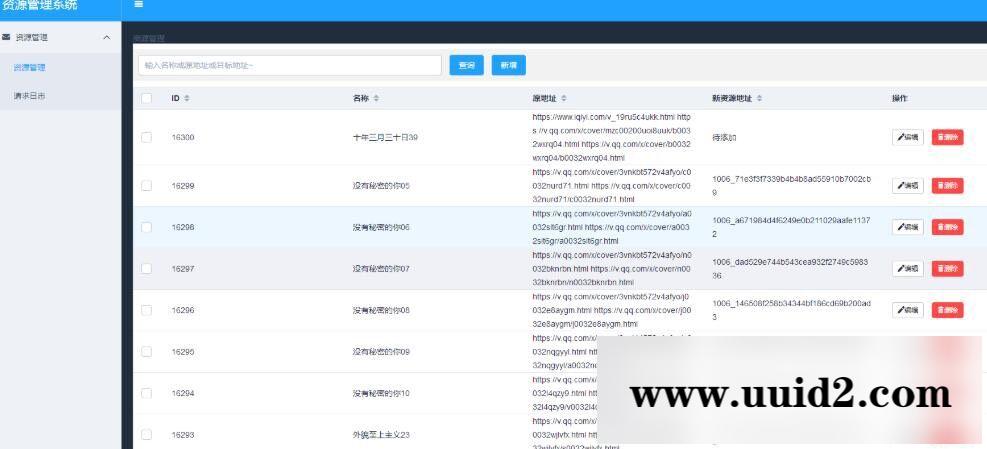Delete the 没有秘密的你08 row

tap(947, 310)
